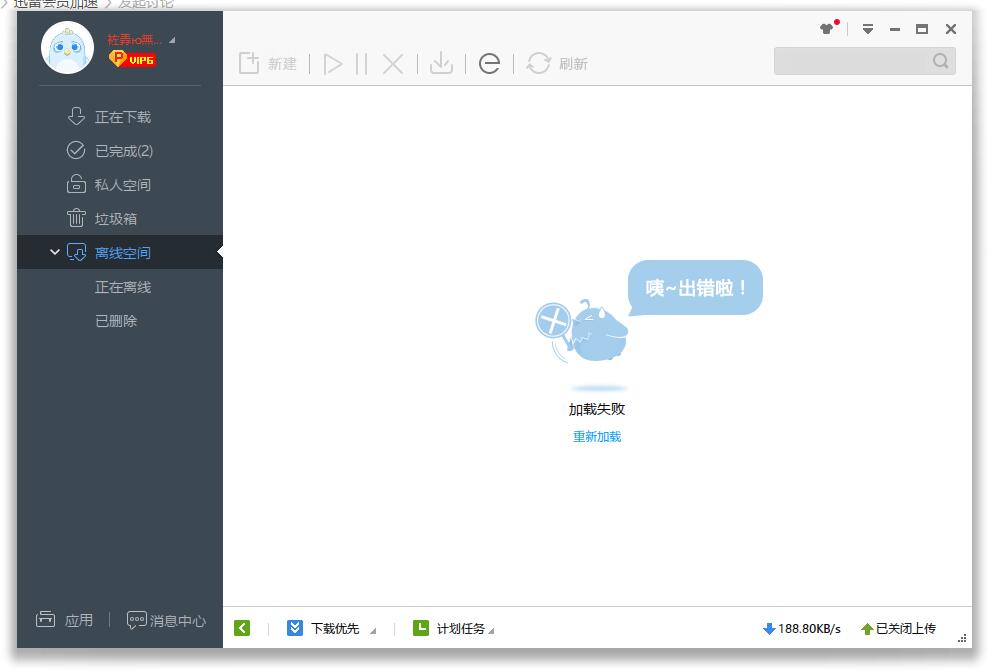
Task: Click the 应用 apps icon at bottom left
Action: 67,620
